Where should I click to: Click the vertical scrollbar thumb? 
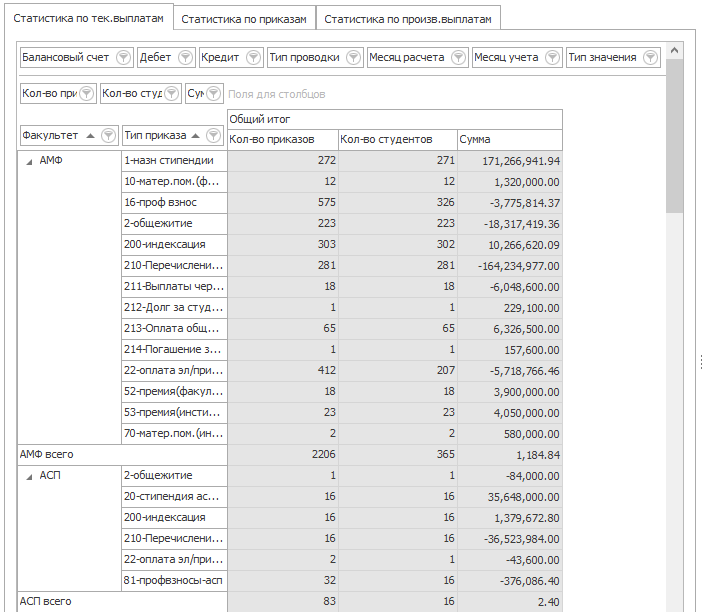(x=674, y=136)
